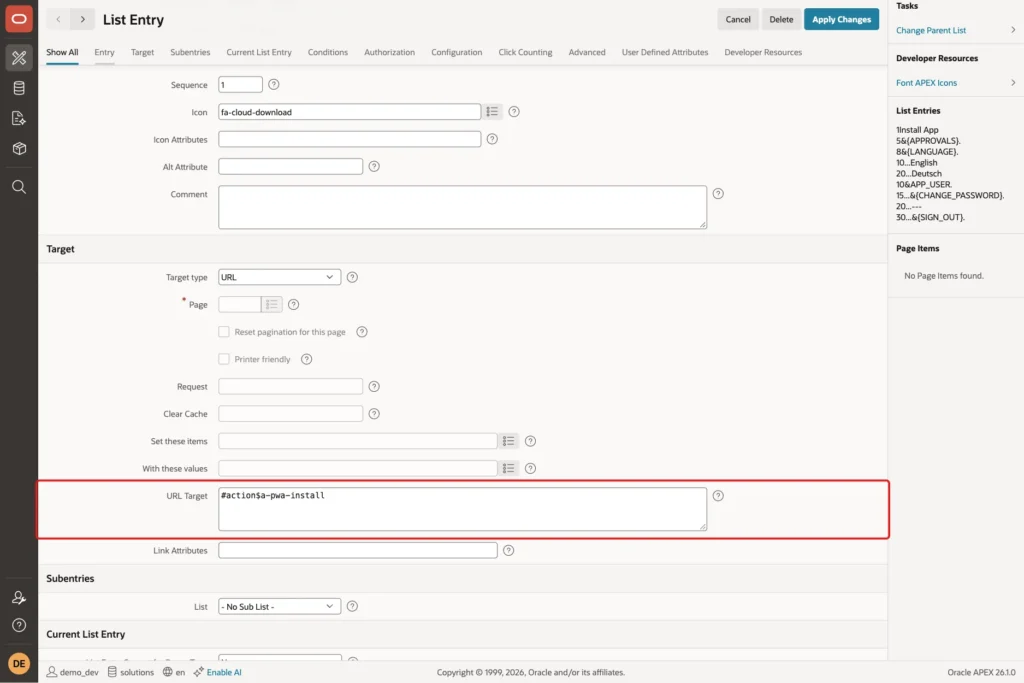
Task: Click the Cancel button
Action: coord(738,20)
